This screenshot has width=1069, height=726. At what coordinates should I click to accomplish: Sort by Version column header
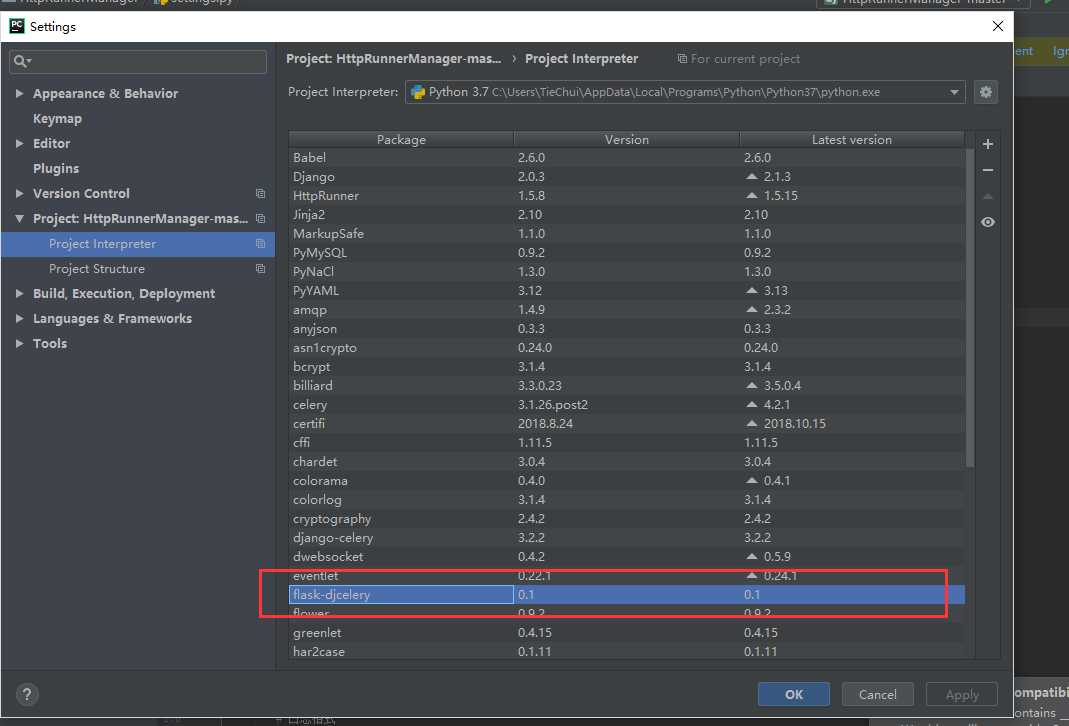627,139
